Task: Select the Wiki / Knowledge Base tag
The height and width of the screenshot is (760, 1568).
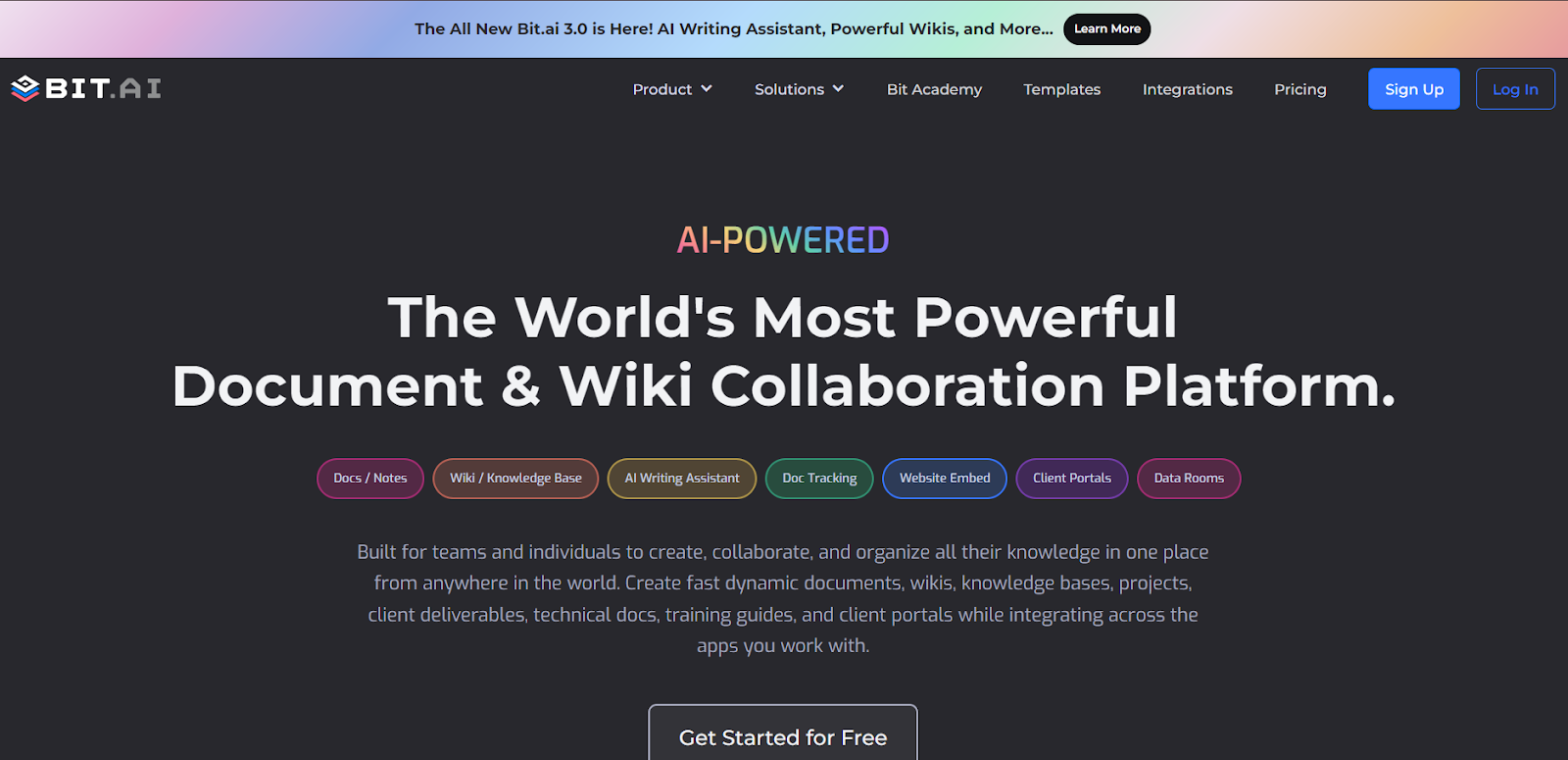Action: click(515, 479)
